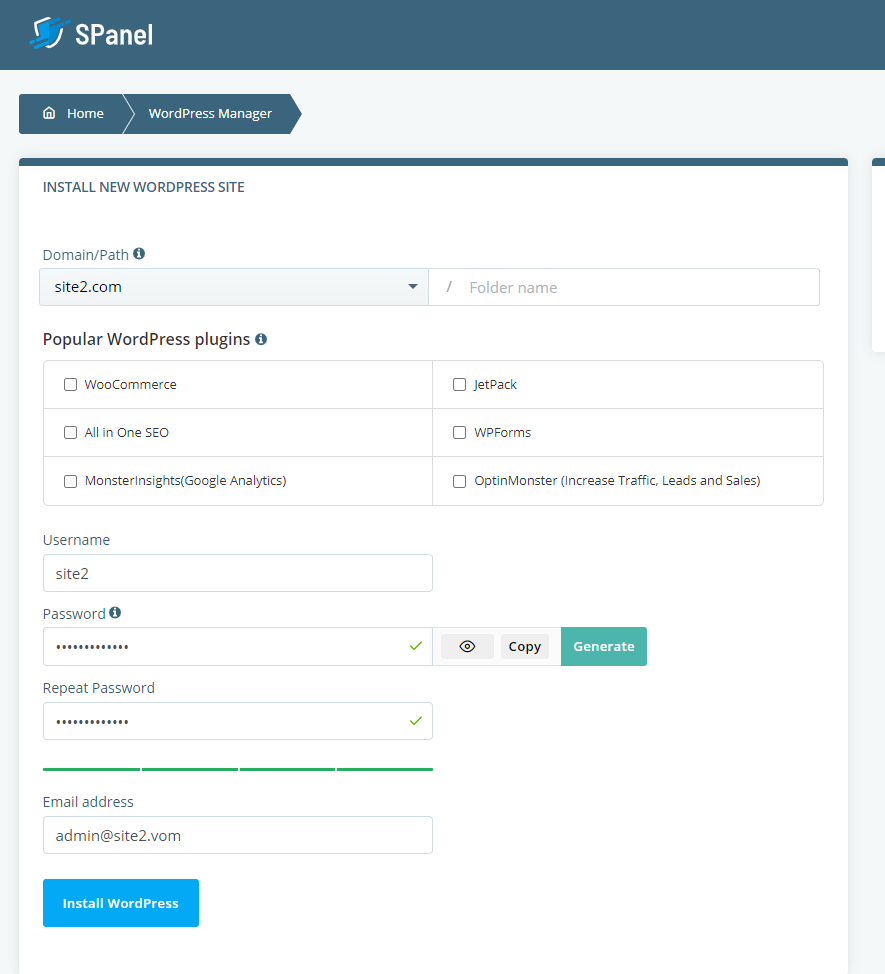This screenshot has height=974, width=885.
Task: Click the SPanel logo icon
Action: coord(49,33)
